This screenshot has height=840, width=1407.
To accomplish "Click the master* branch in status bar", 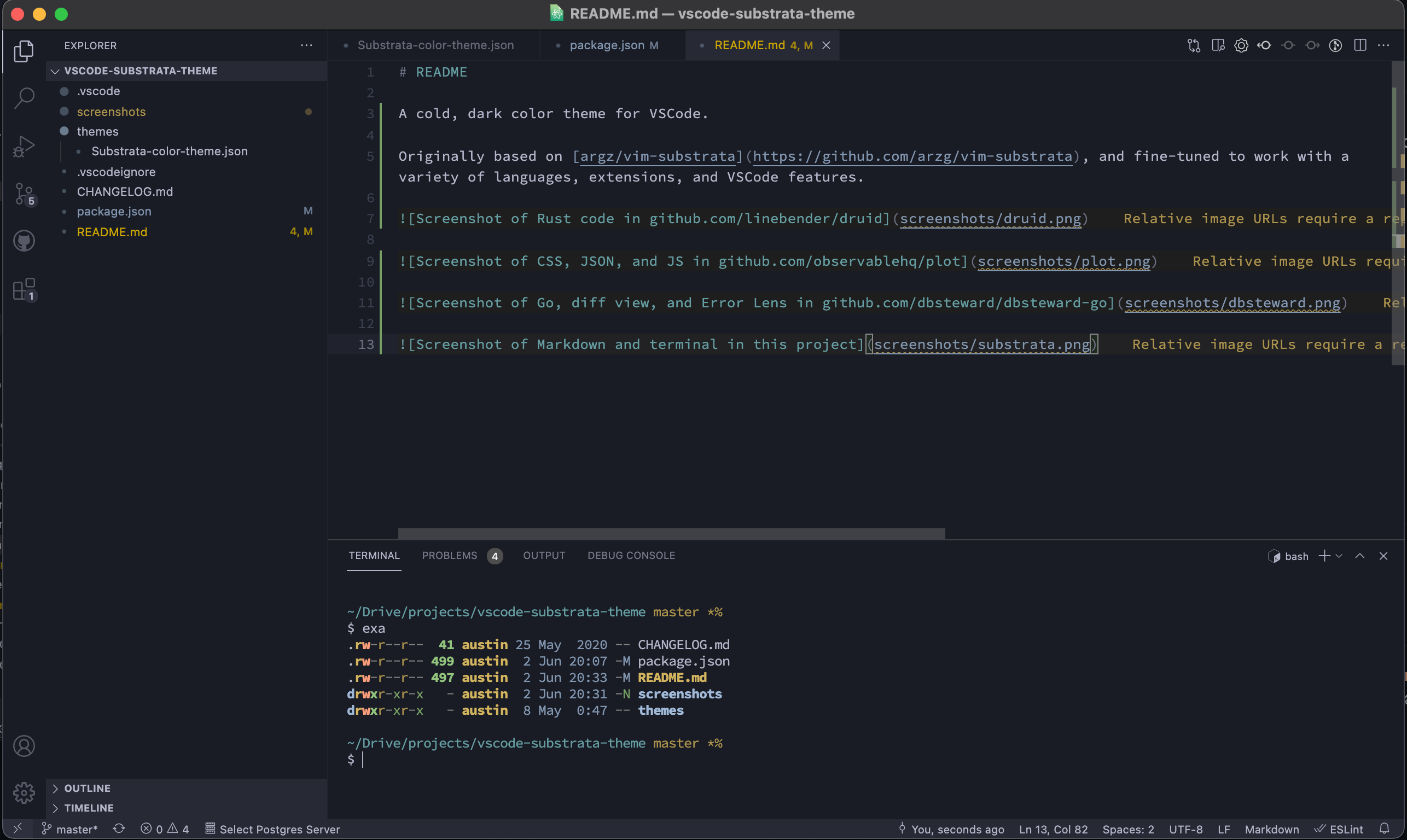I will pyautogui.click(x=70, y=829).
